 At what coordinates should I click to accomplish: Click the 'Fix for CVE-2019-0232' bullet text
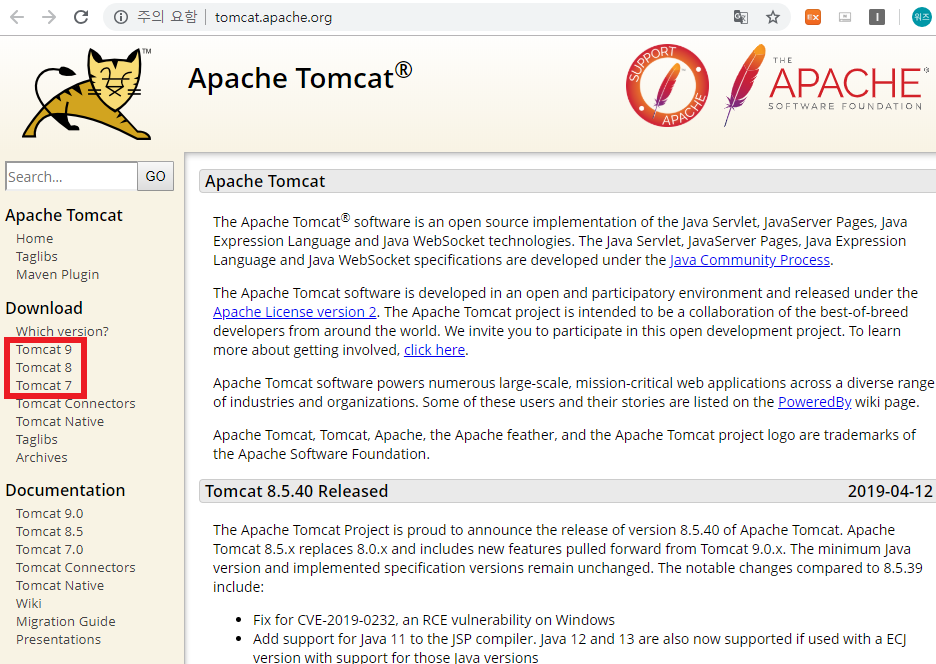coord(433,620)
